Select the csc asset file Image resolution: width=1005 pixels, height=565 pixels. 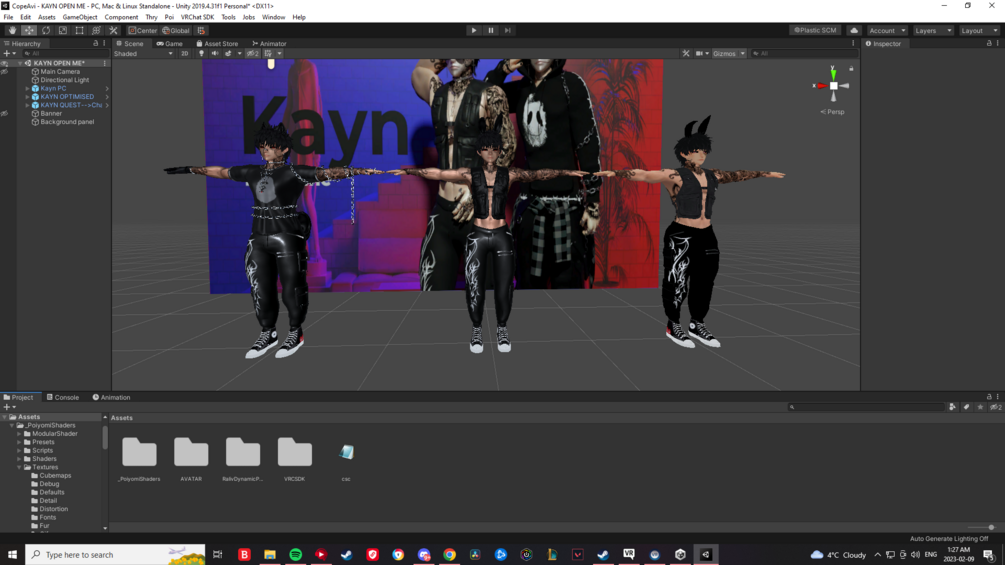[x=346, y=459]
